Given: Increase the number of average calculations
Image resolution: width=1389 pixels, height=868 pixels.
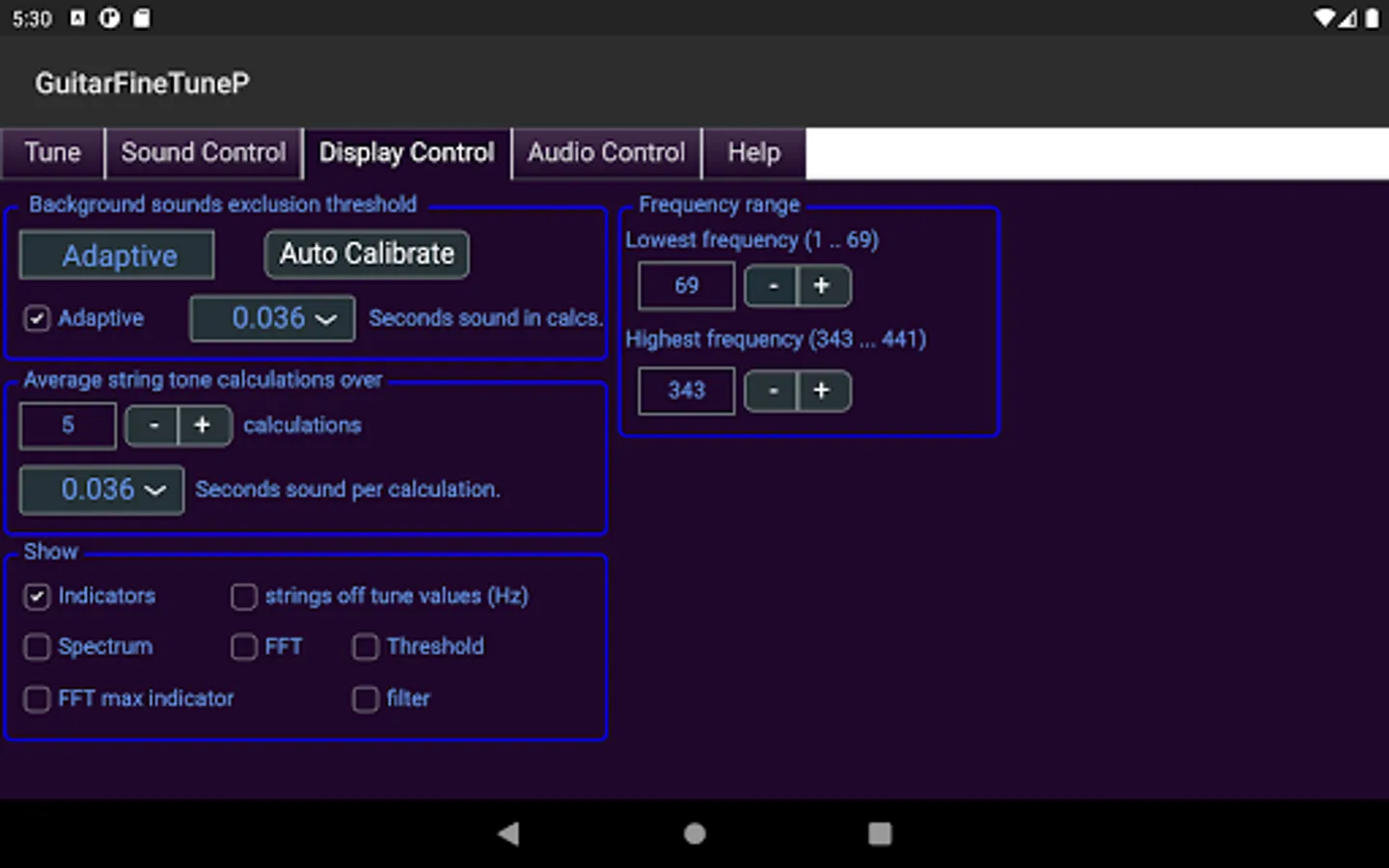Looking at the screenshot, I should [204, 425].
